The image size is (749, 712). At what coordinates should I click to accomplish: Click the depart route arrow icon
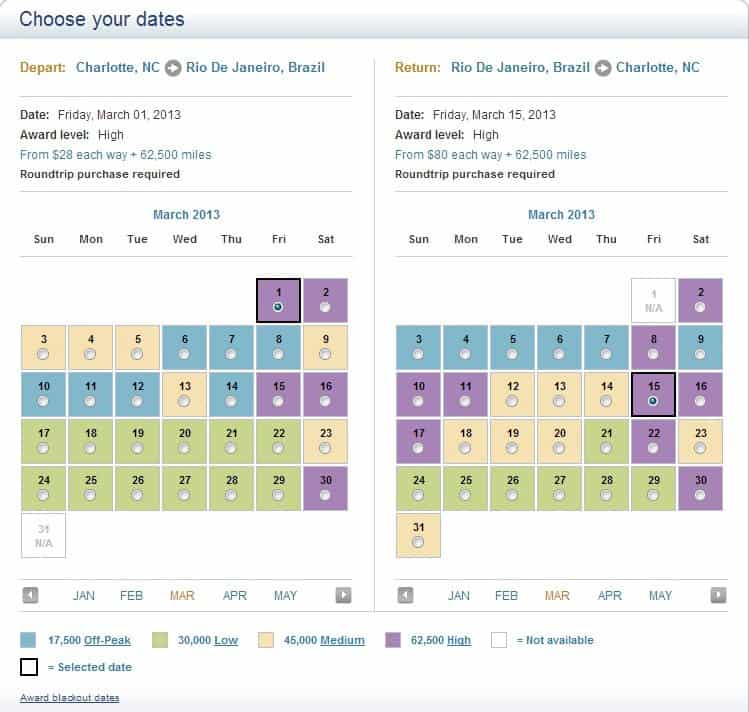[x=173, y=68]
